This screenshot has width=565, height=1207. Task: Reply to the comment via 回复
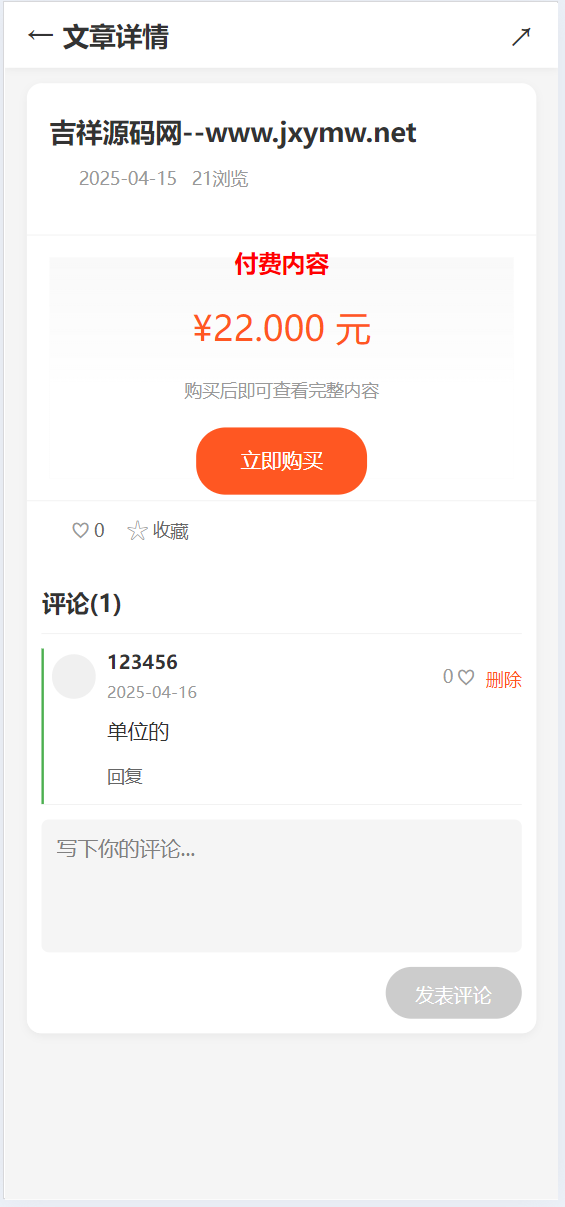[x=125, y=776]
